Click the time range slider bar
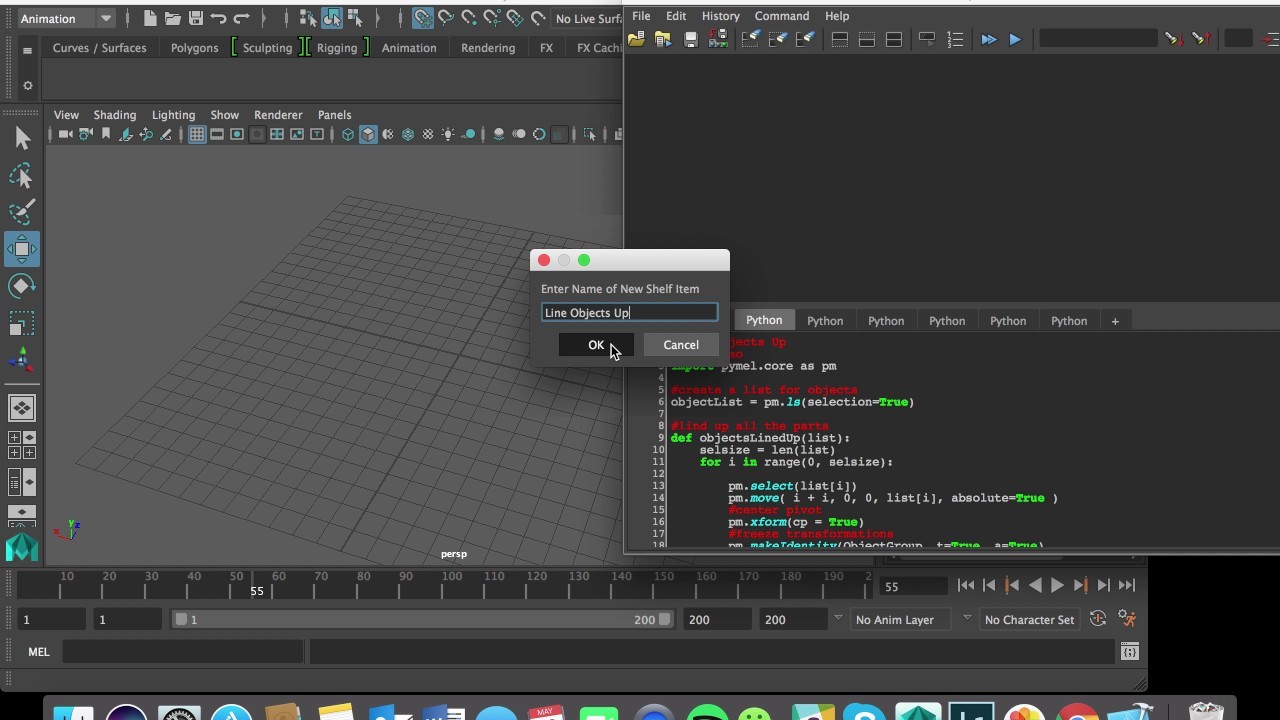 click(420, 619)
